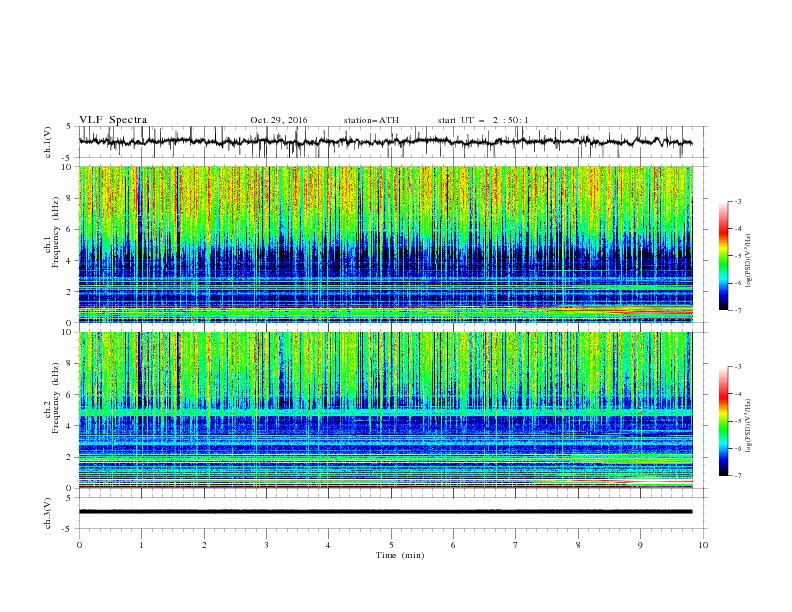
Task: Click inside the ch.1 spectrogram panel
Action: click(385, 244)
